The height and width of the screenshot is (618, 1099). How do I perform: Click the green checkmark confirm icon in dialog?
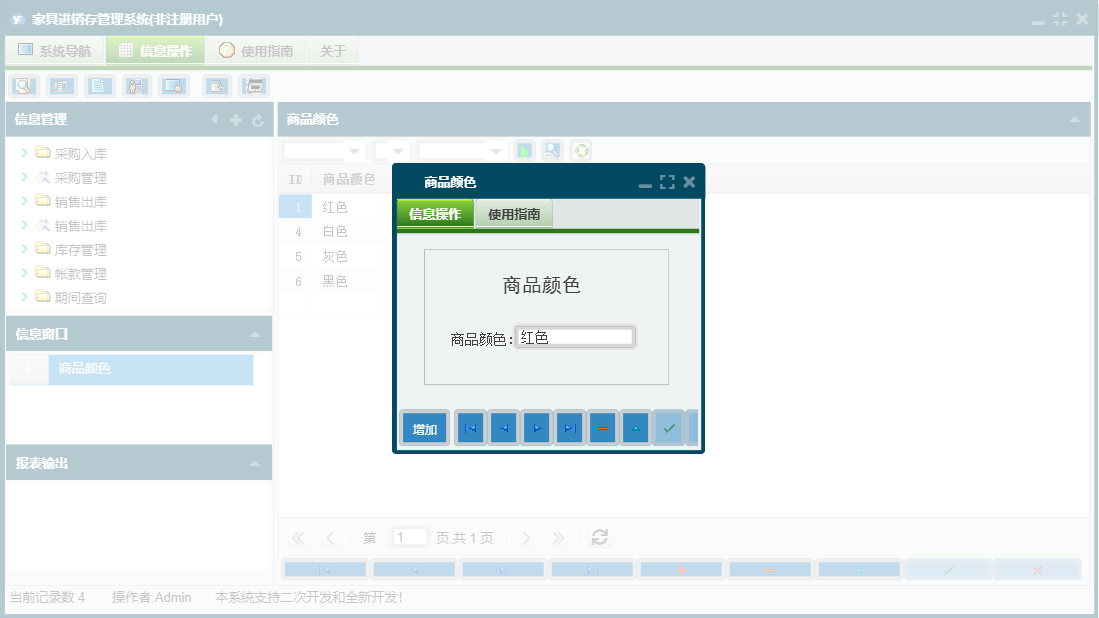pyautogui.click(x=668, y=427)
